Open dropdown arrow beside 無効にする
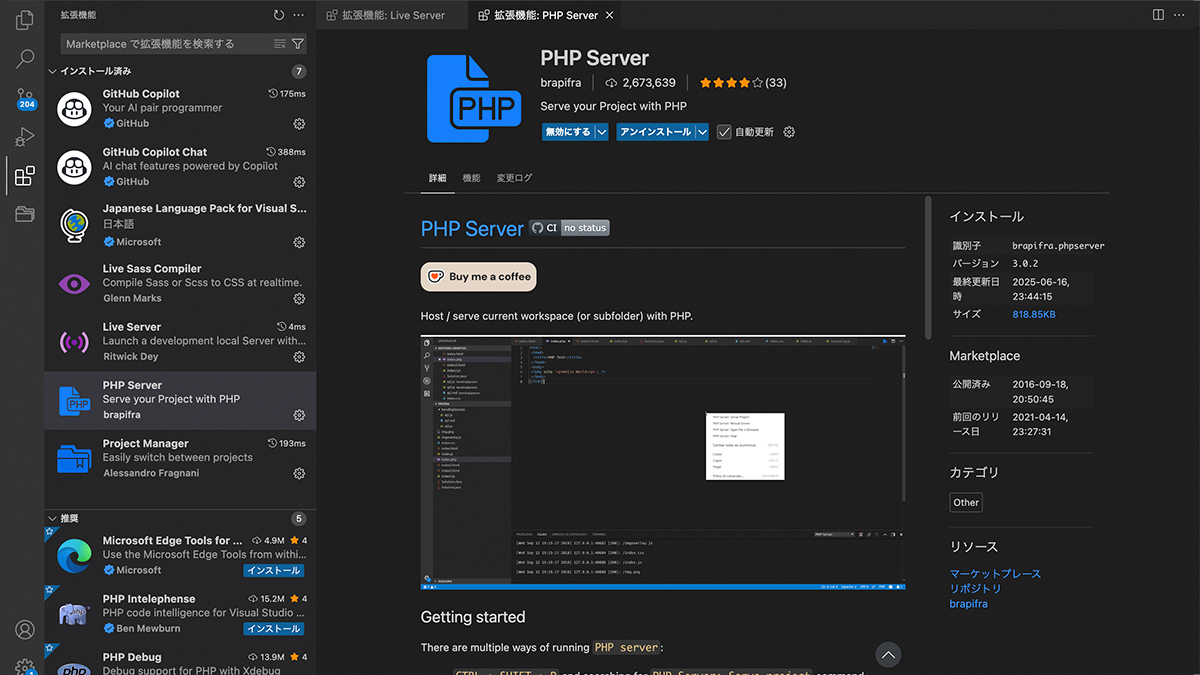 pyautogui.click(x=602, y=132)
